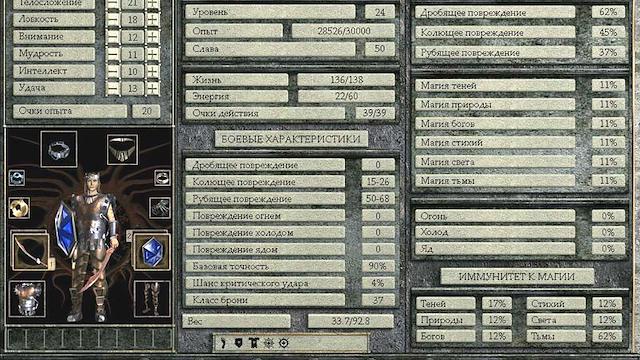Select the chest armor slot

(27, 299)
